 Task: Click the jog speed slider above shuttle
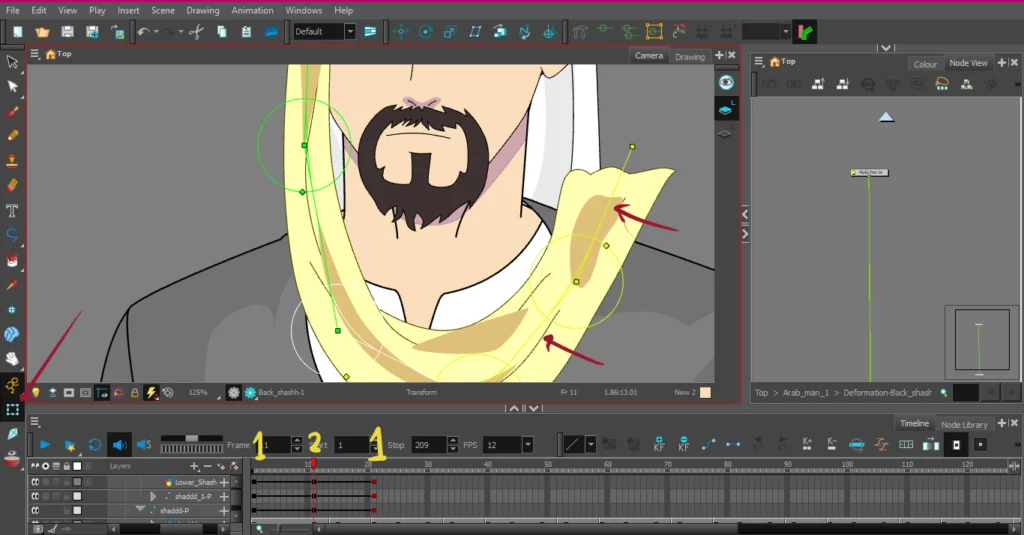point(191,438)
